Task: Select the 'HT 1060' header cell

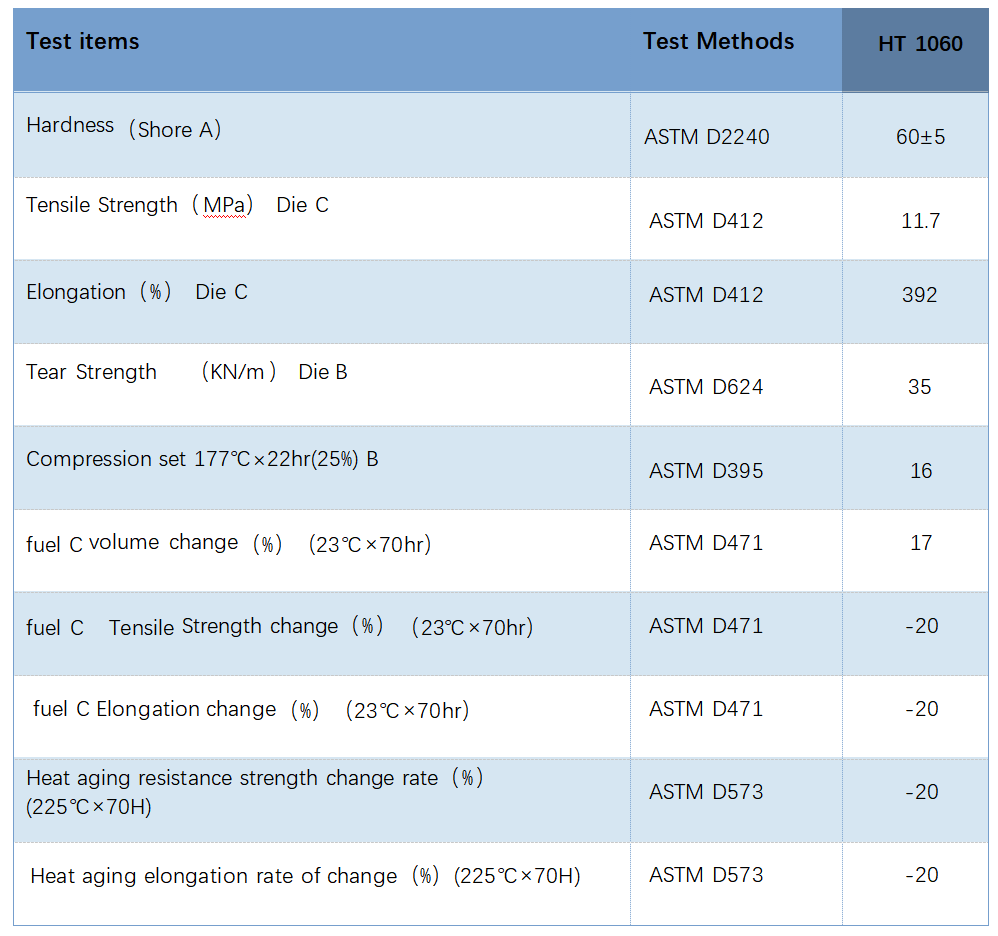Action: coord(920,44)
